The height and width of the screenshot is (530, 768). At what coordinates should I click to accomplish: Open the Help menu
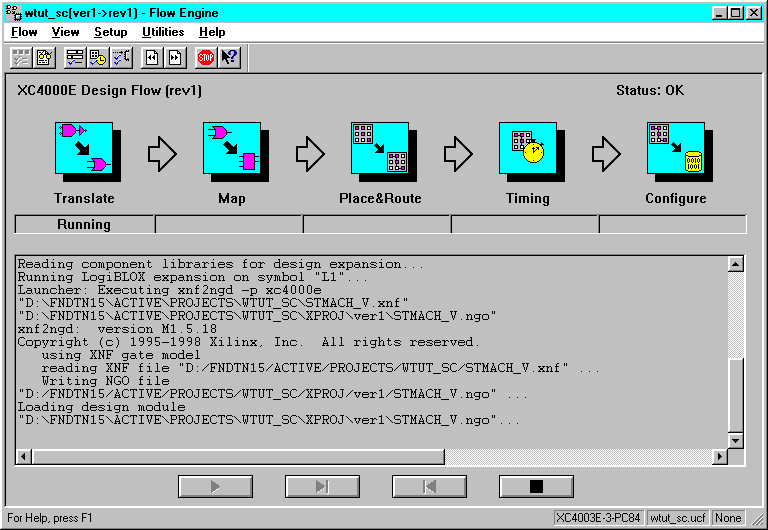212,32
